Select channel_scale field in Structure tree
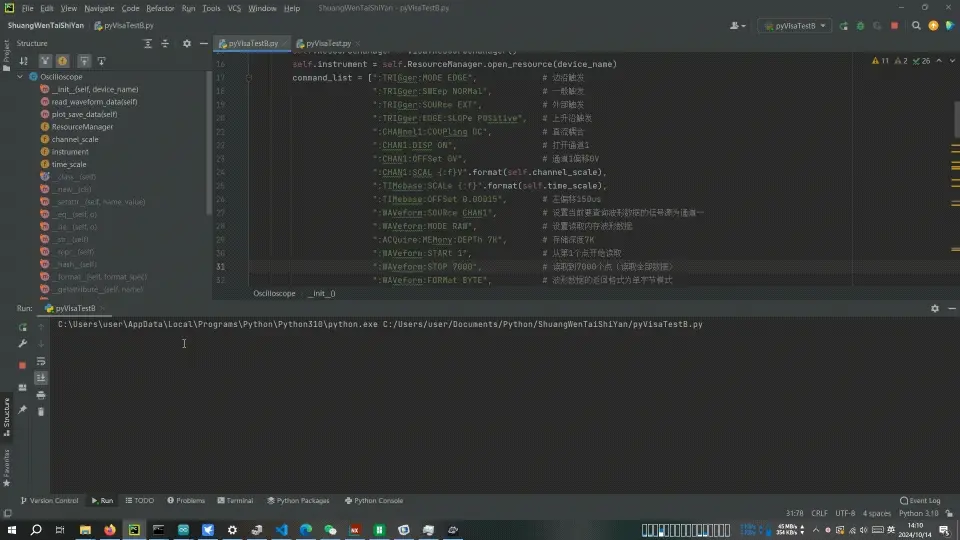Viewport: 960px width, 540px height. click(x=75, y=140)
